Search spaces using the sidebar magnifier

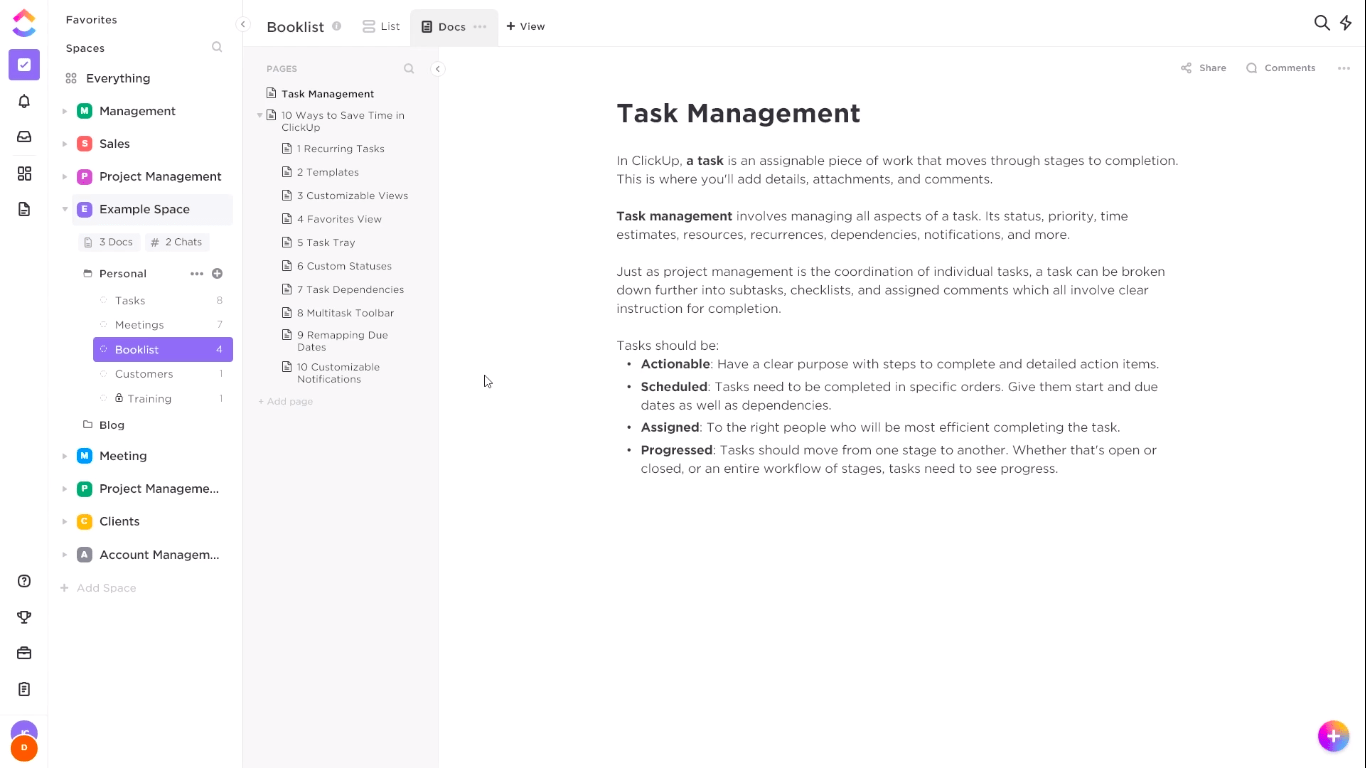coord(217,47)
